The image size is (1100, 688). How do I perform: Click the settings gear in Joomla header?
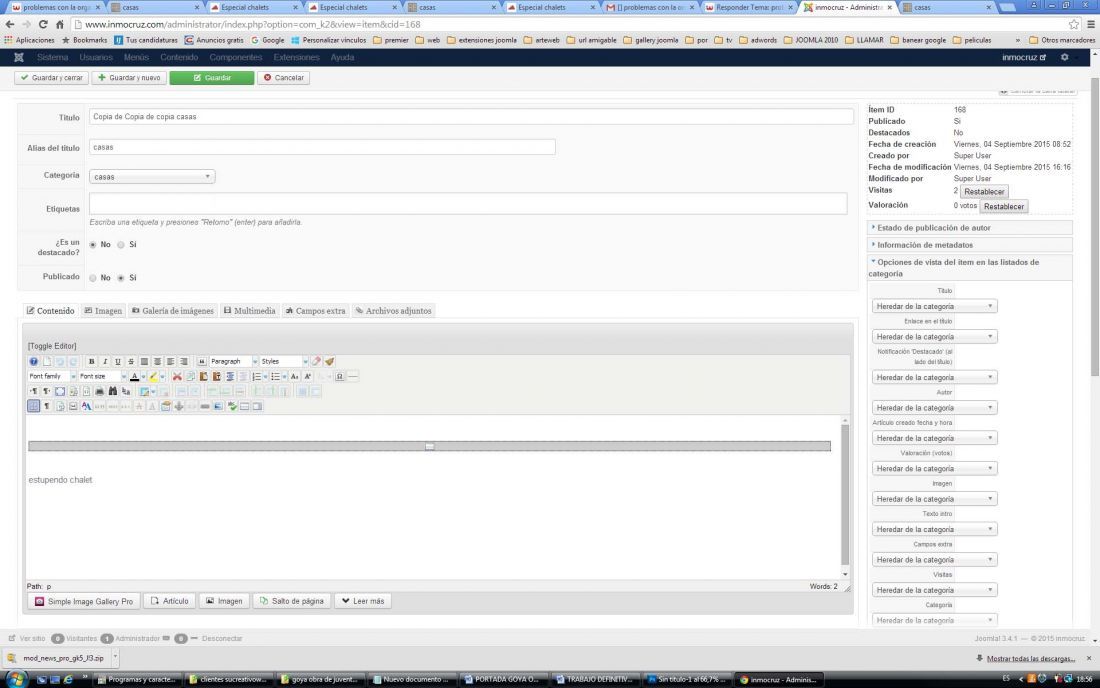[x=1064, y=57]
